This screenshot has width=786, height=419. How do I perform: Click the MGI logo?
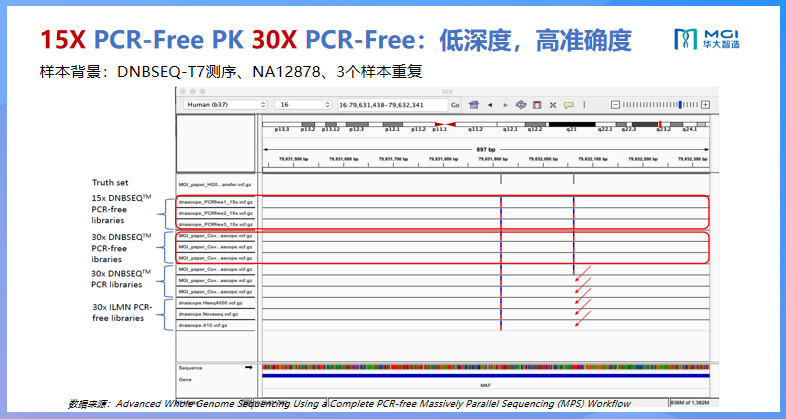coord(707,39)
